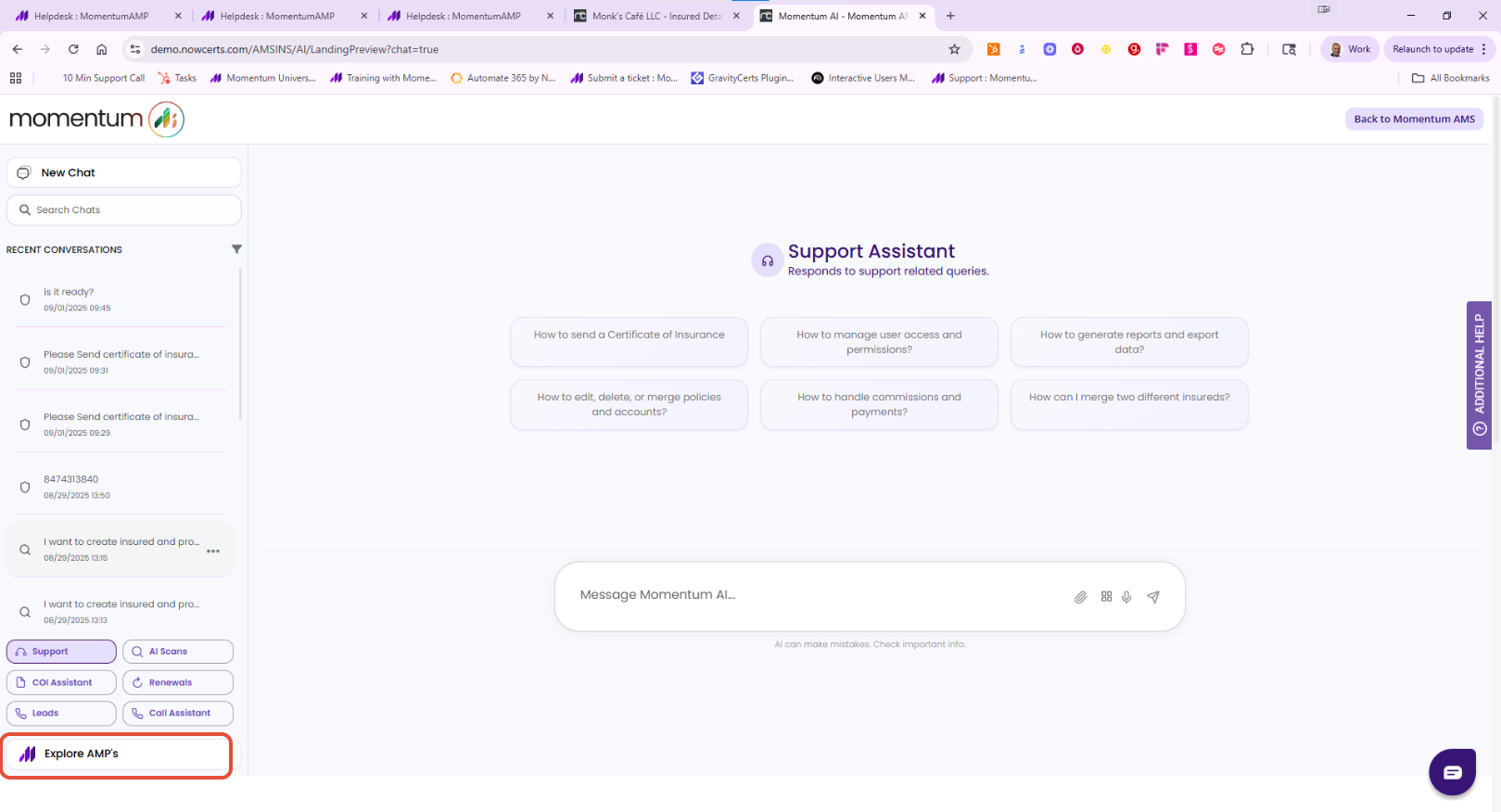The width and height of the screenshot is (1501, 812).
Task: Close the Momentum AI tab
Action: point(922,16)
